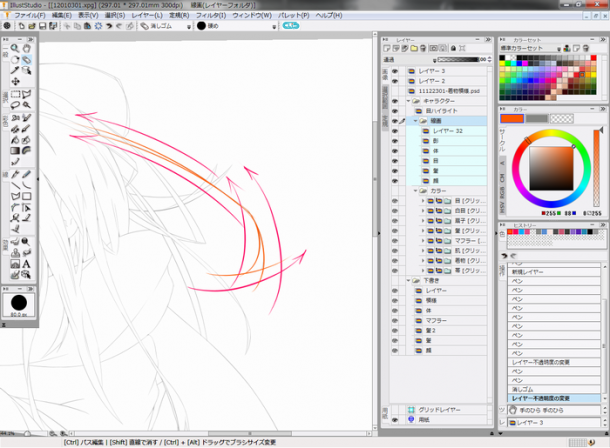
Task: Click the save floppy disk icon
Action: (x=42, y=26)
